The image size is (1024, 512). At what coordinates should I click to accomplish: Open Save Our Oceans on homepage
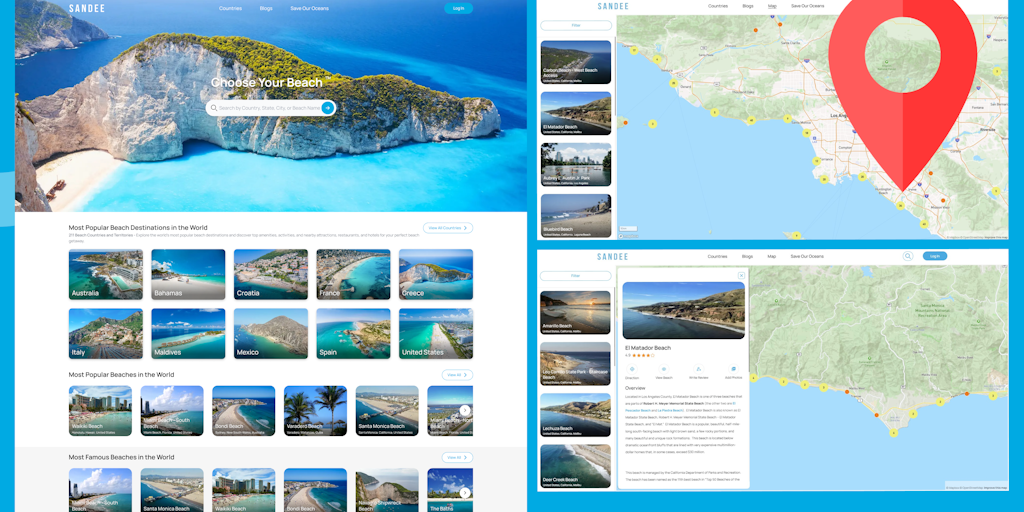pyautogui.click(x=309, y=8)
